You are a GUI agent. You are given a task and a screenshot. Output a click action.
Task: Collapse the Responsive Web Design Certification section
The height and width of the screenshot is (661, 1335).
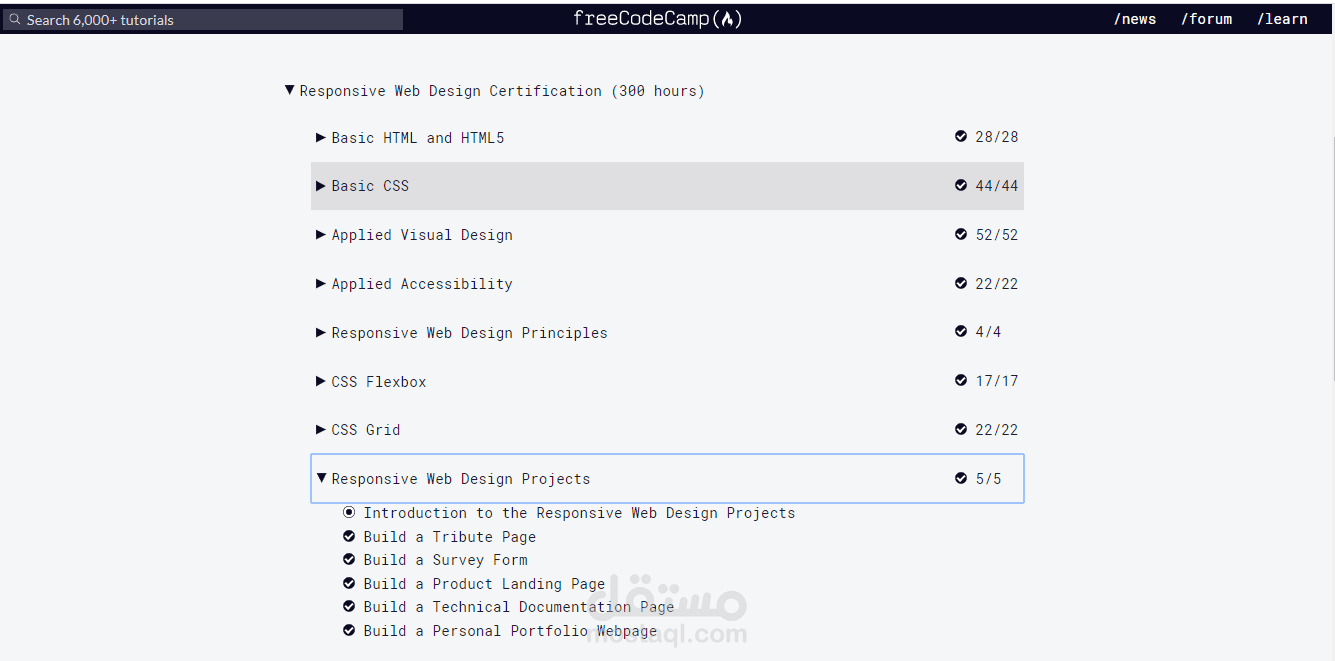click(290, 91)
